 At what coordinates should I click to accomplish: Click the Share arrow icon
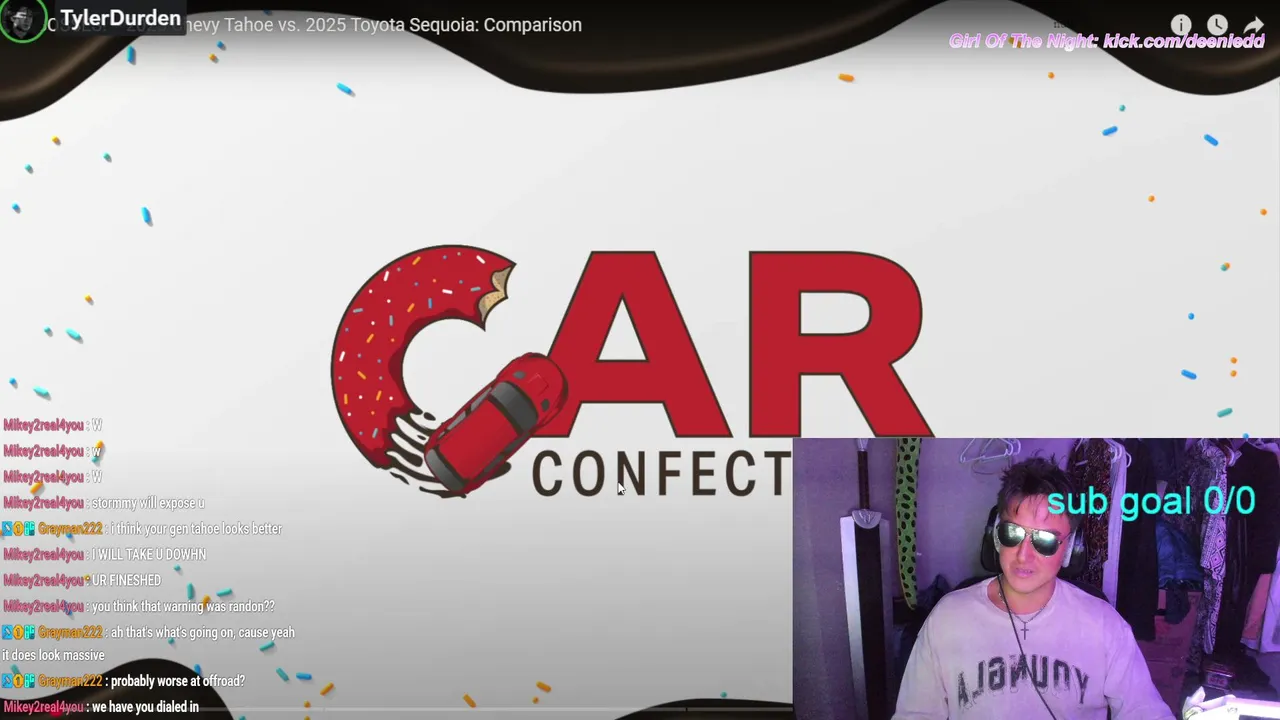[1253, 25]
